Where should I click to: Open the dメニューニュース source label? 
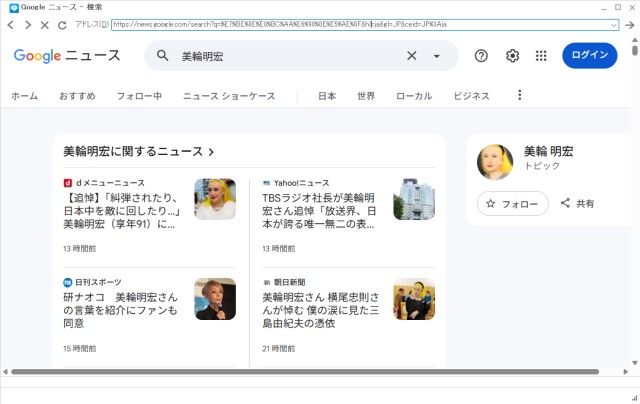(x=104, y=183)
